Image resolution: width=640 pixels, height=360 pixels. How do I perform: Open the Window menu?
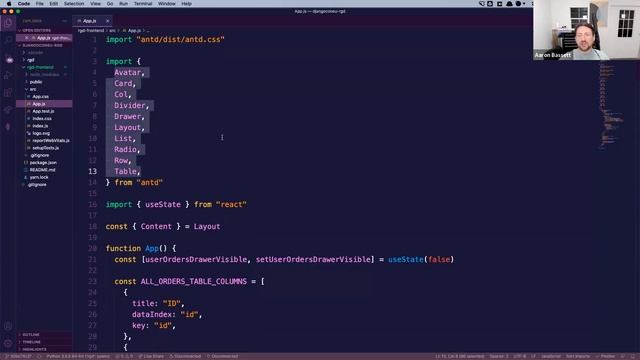point(167,4)
